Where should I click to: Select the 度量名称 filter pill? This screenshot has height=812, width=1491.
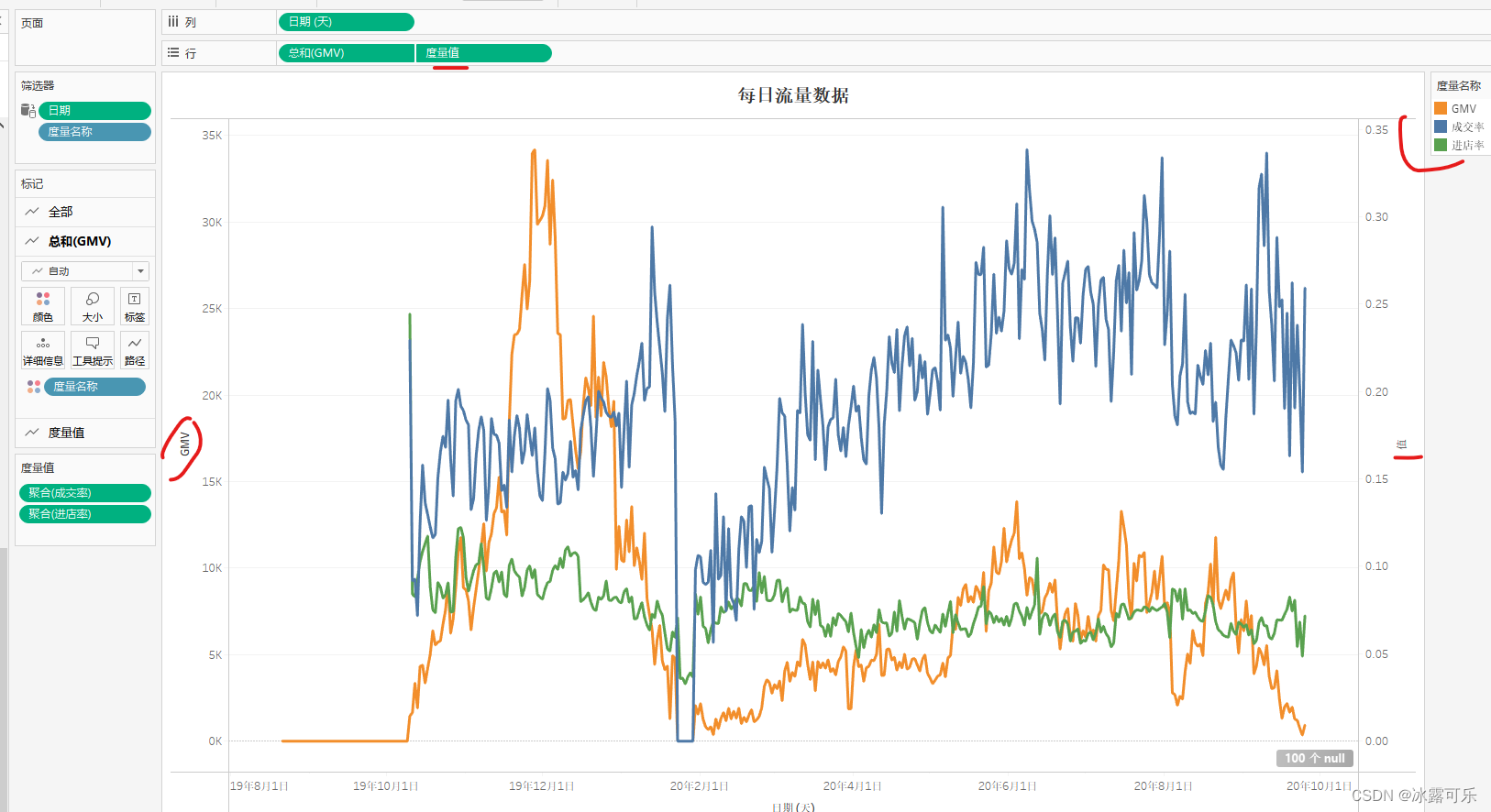(x=94, y=132)
